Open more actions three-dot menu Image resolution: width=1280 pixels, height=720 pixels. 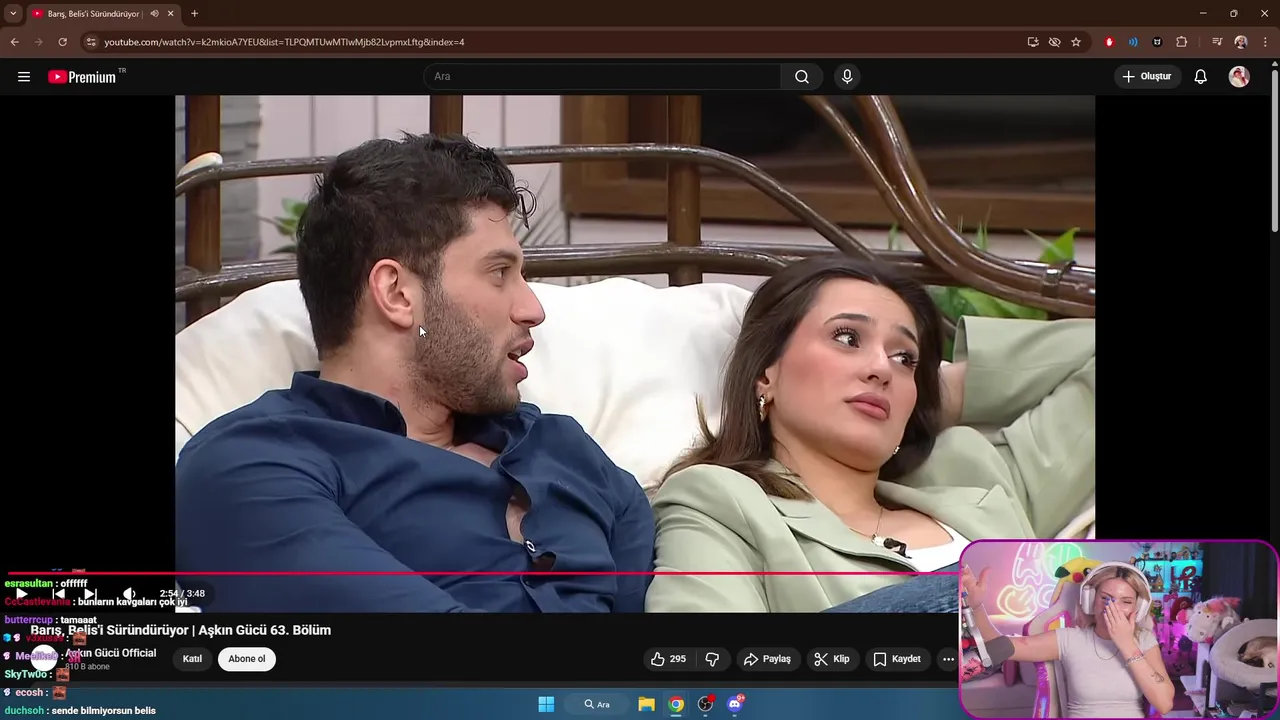click(948, 659)
